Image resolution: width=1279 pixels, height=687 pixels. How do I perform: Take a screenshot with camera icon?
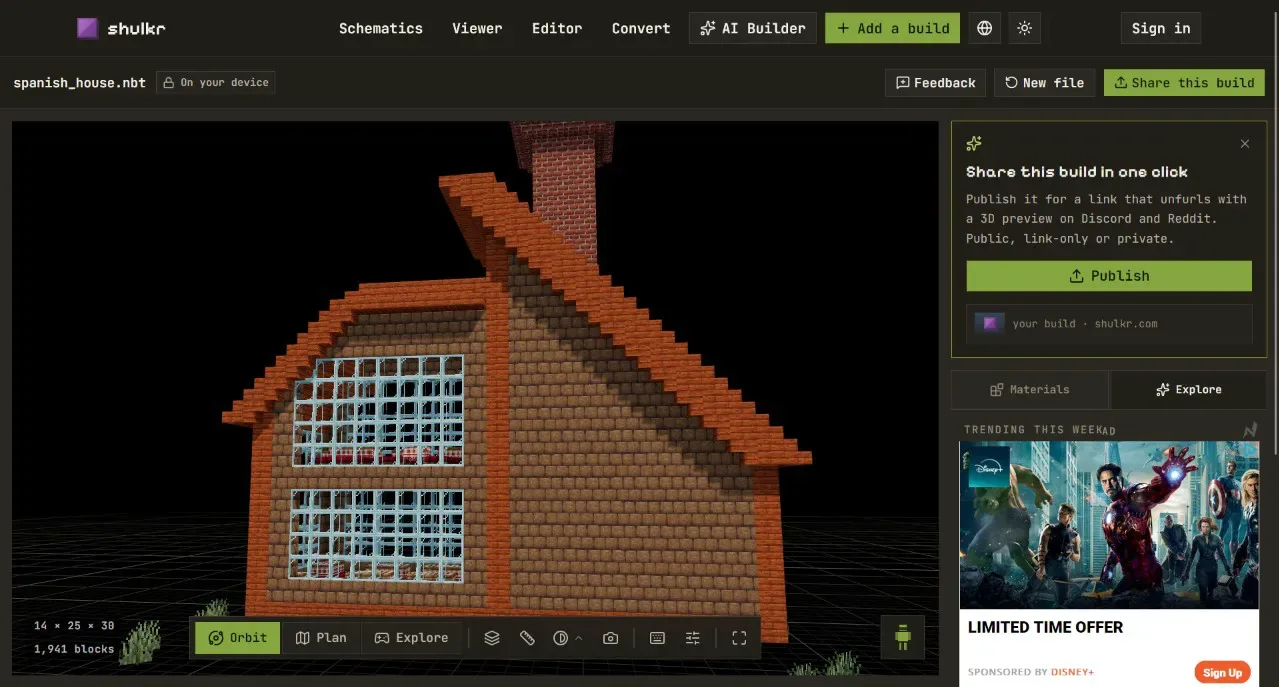pos(610,638)
